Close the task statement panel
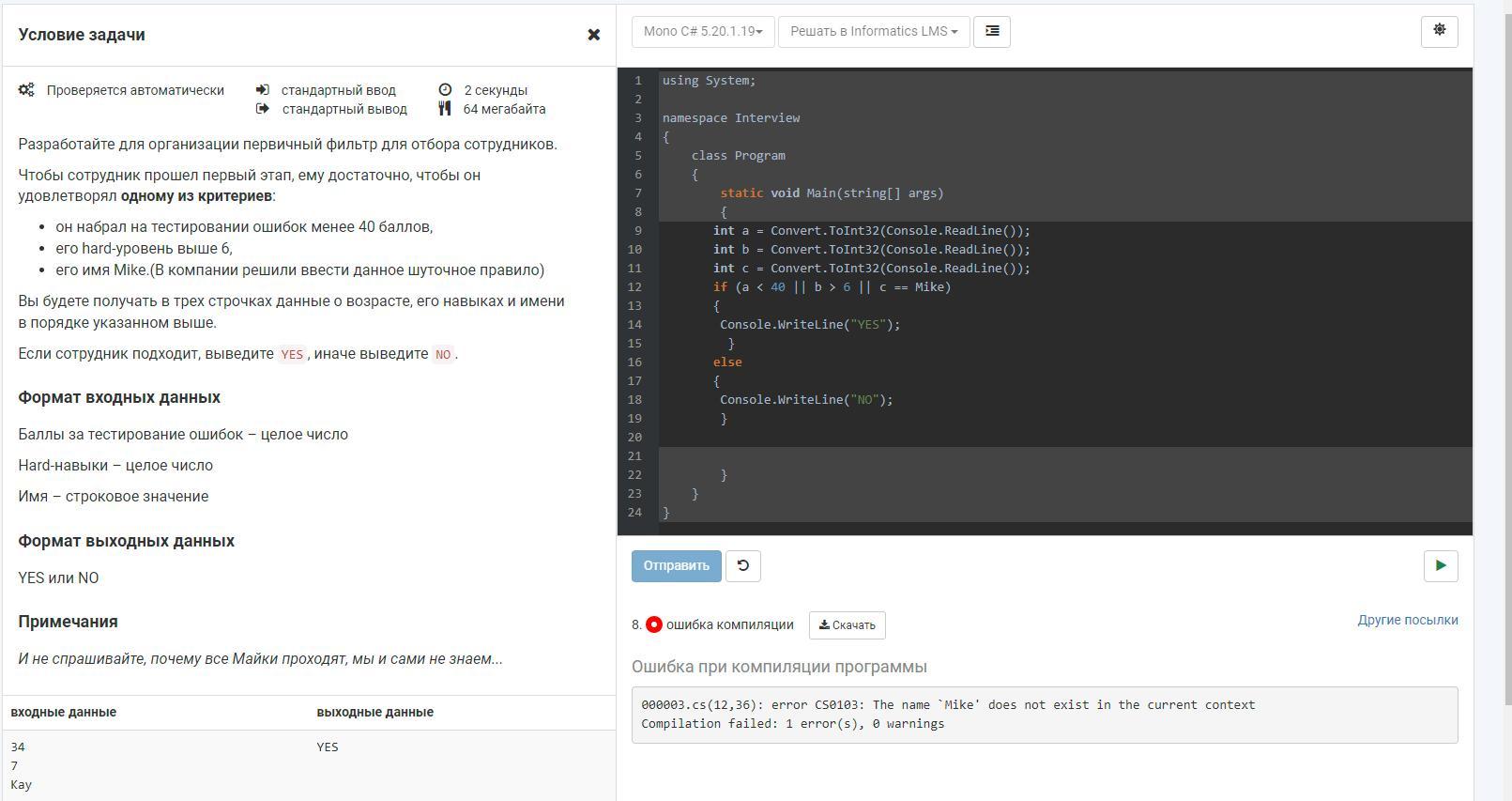This screenshot has height=801, width=1512. click(593, 35)
